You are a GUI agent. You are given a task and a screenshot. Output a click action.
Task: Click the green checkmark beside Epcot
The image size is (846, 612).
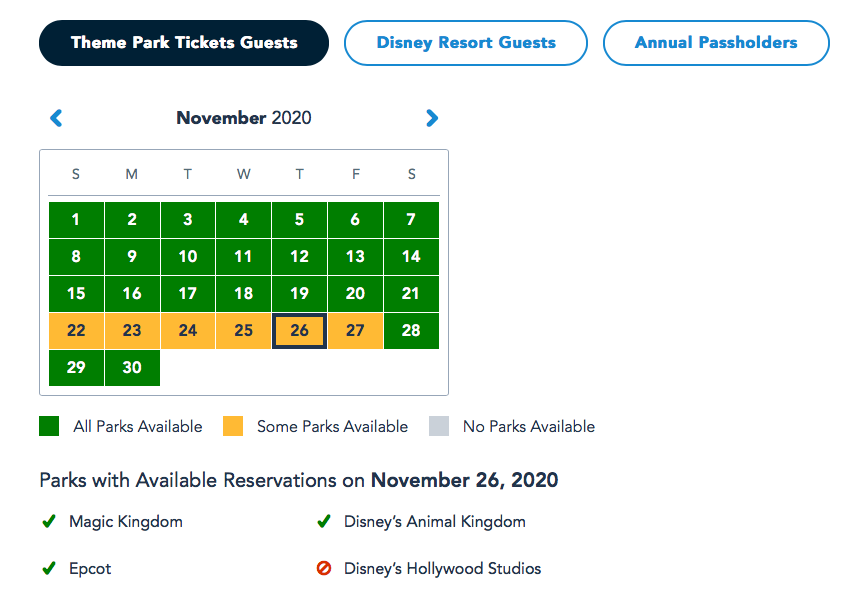click(x=48, y=569)
